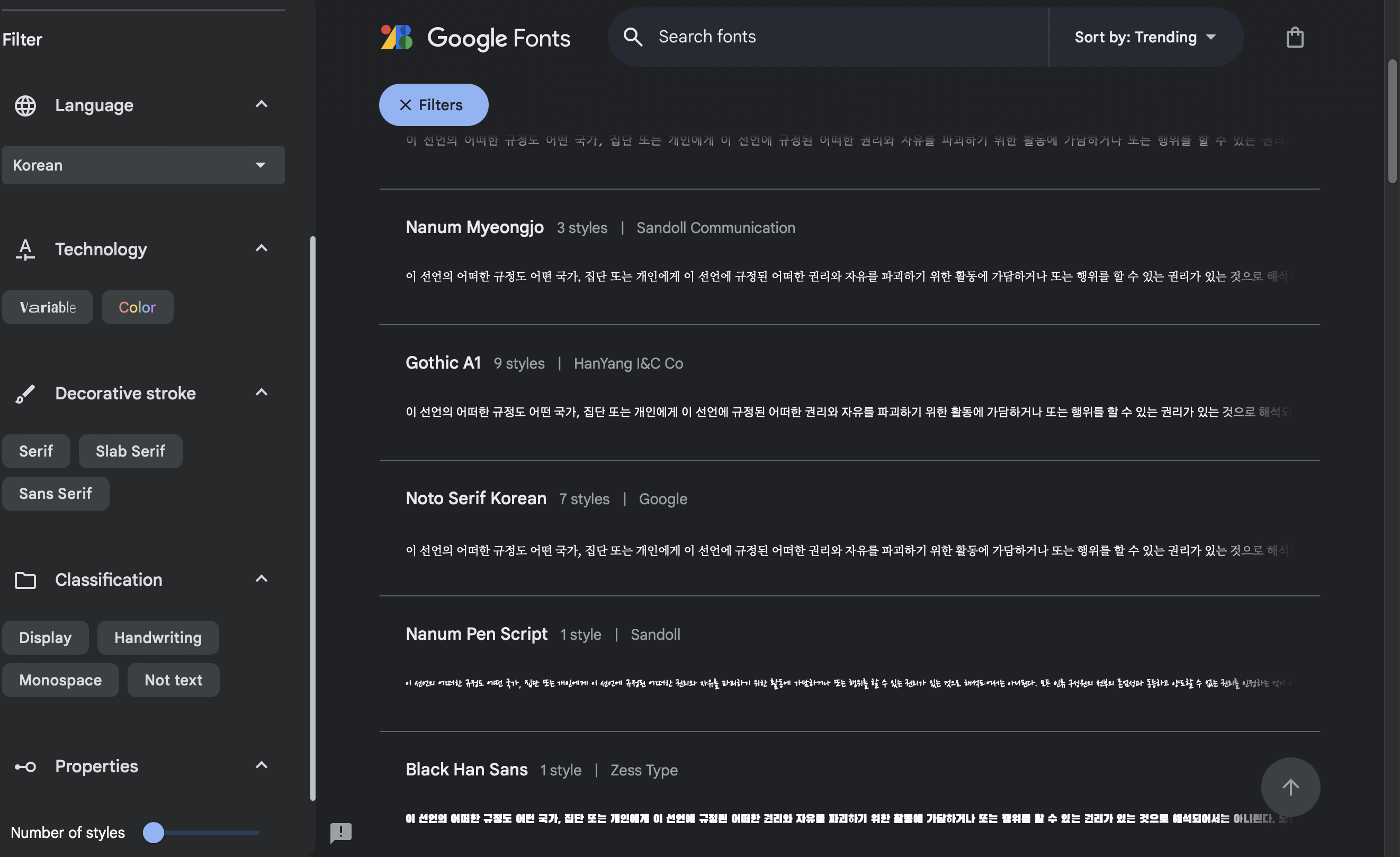Viewport: 1400px width, 857px height.
Task: Click the Nanum Myeongjo Korean sample text
Action: (849, 276)
